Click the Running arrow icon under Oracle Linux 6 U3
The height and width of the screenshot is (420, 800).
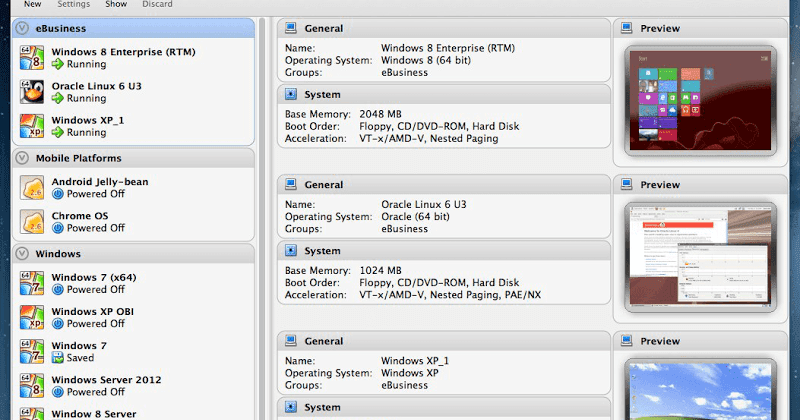[x=58, y=98]
